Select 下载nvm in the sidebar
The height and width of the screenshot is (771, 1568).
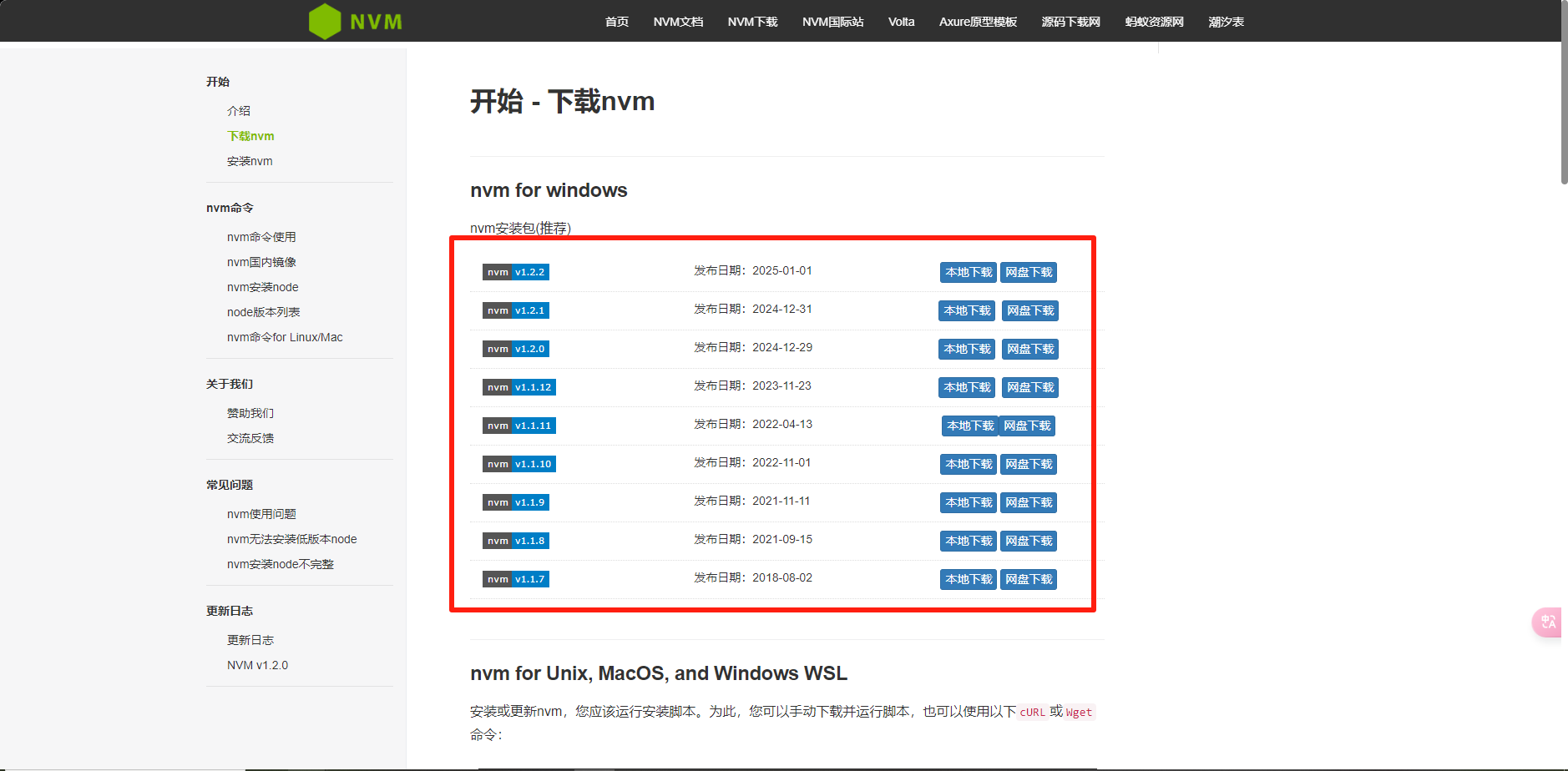coord(250,136)
